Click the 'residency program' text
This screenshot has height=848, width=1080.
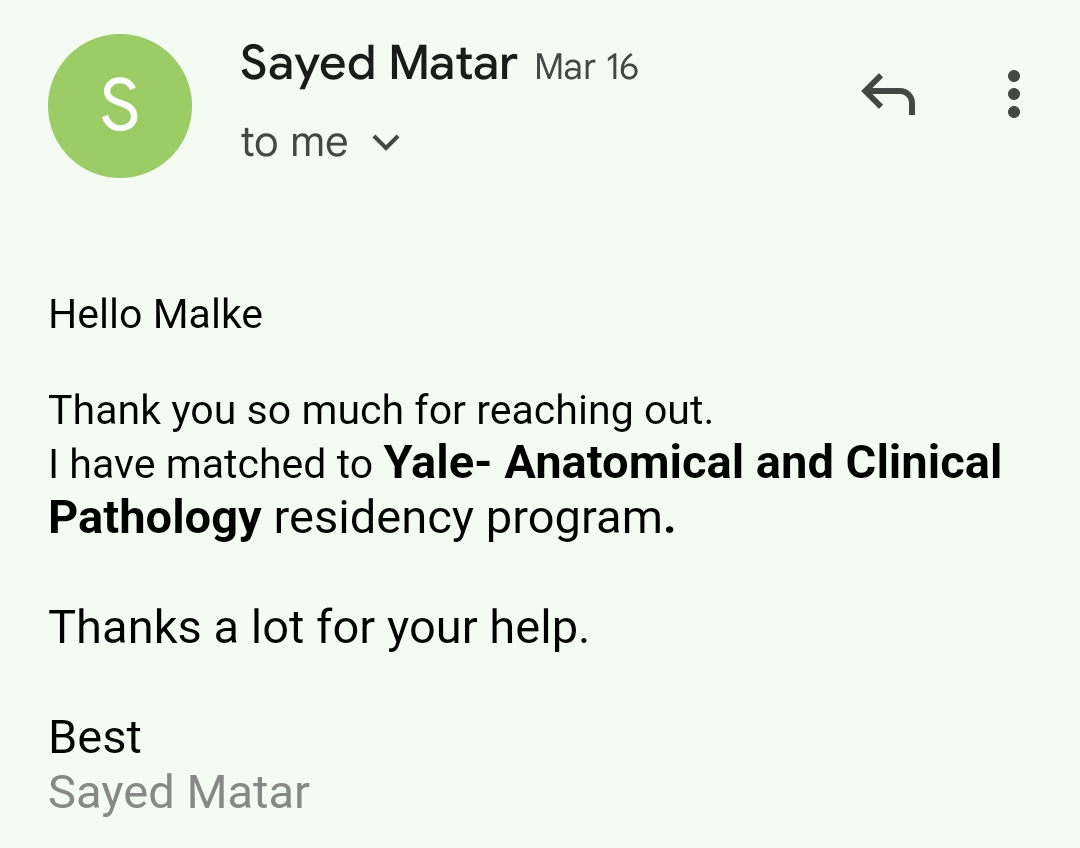tap(468, 518)
